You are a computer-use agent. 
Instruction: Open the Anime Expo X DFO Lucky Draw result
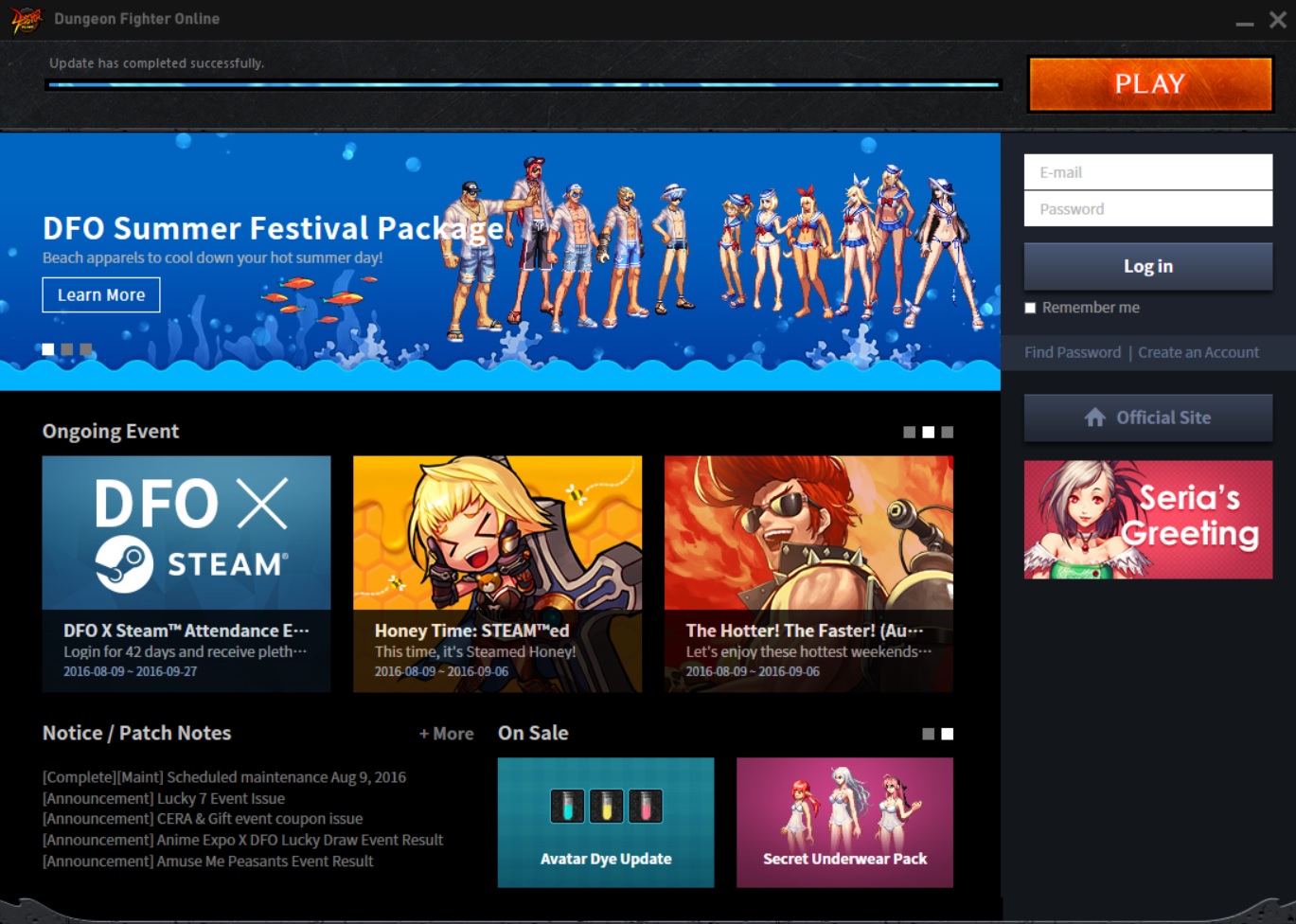pyautogui.click(x=243, y=840)
